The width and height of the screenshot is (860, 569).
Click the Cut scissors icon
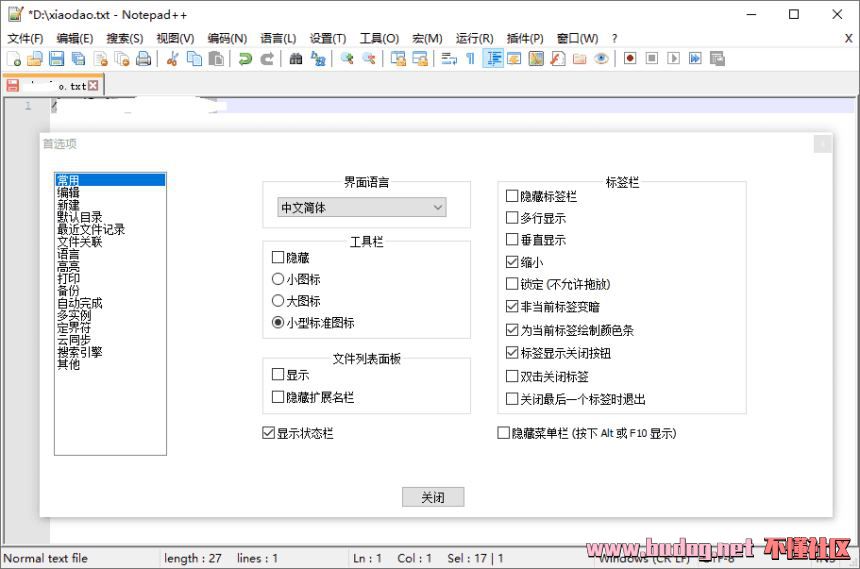pyautogui.click(x=172, y=59)
